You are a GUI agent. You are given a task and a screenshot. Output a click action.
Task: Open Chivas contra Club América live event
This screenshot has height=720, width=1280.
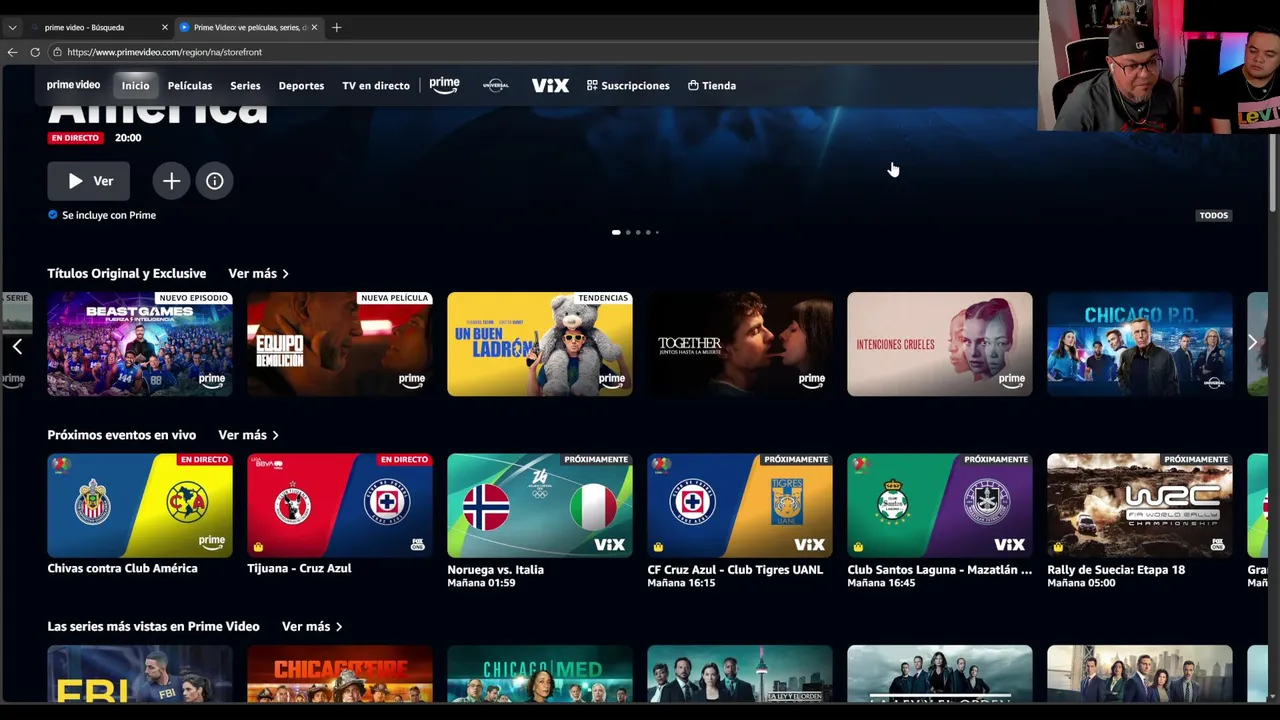click(140, 505)
